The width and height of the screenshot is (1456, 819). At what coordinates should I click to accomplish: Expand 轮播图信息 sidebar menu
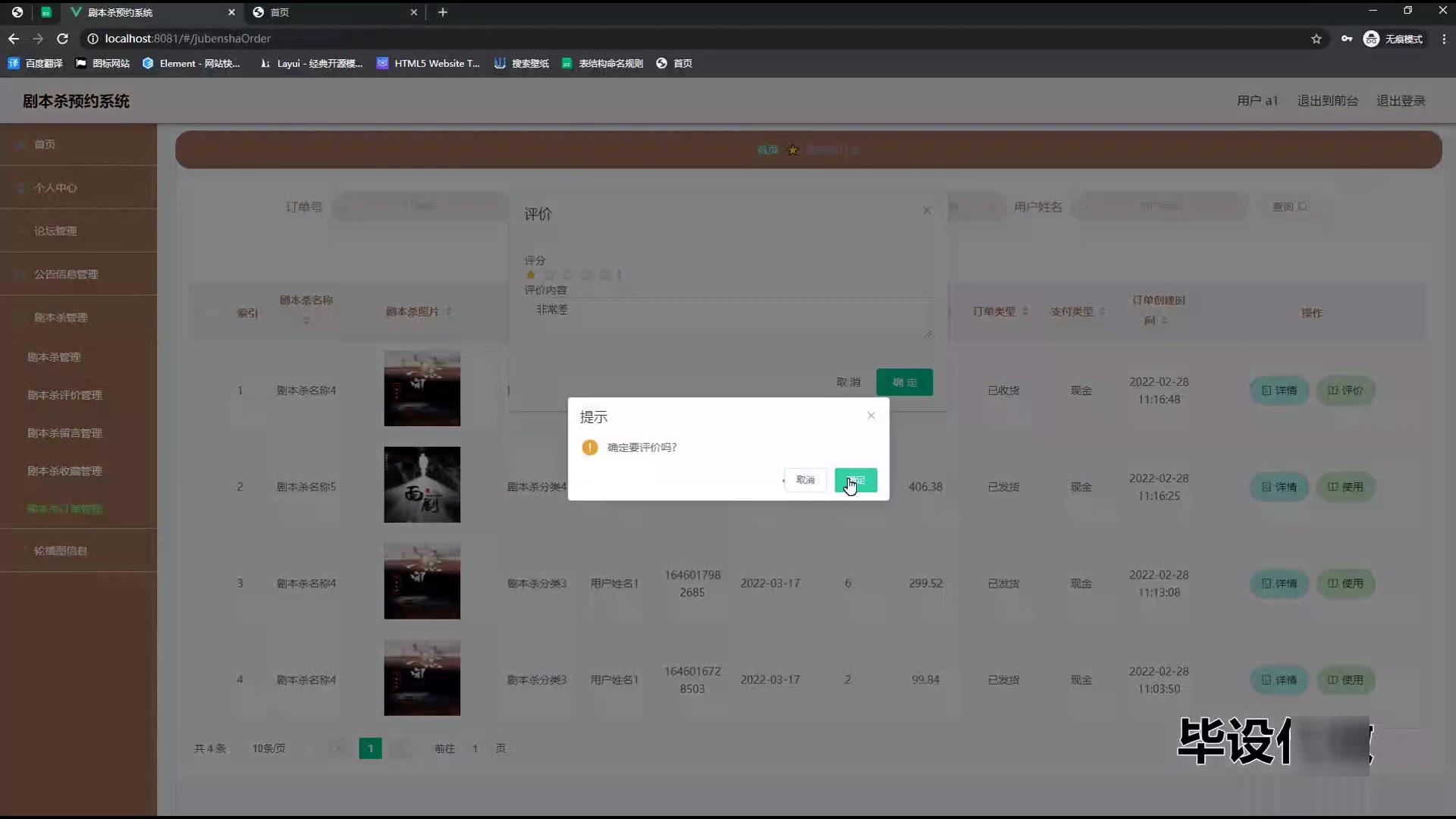[x=78, y=551]
